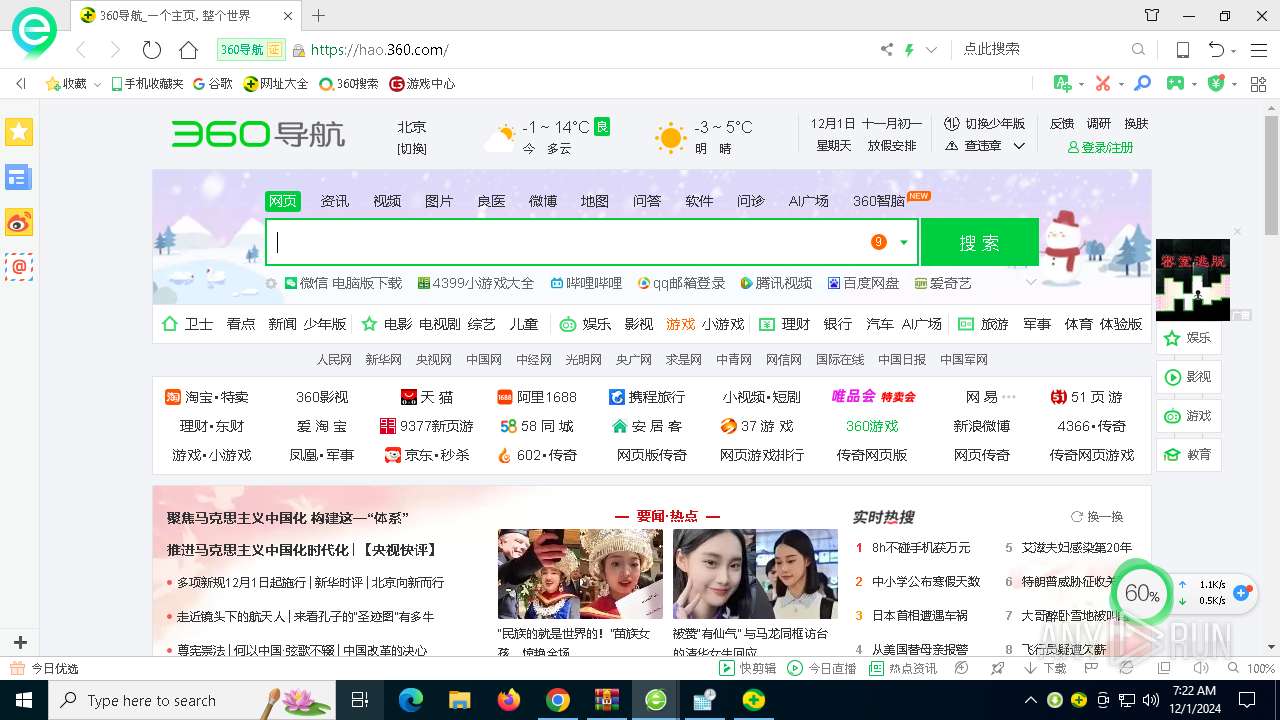Click the scissors screenshot tool icon

pyautogui.click(x=1102, y=84)
